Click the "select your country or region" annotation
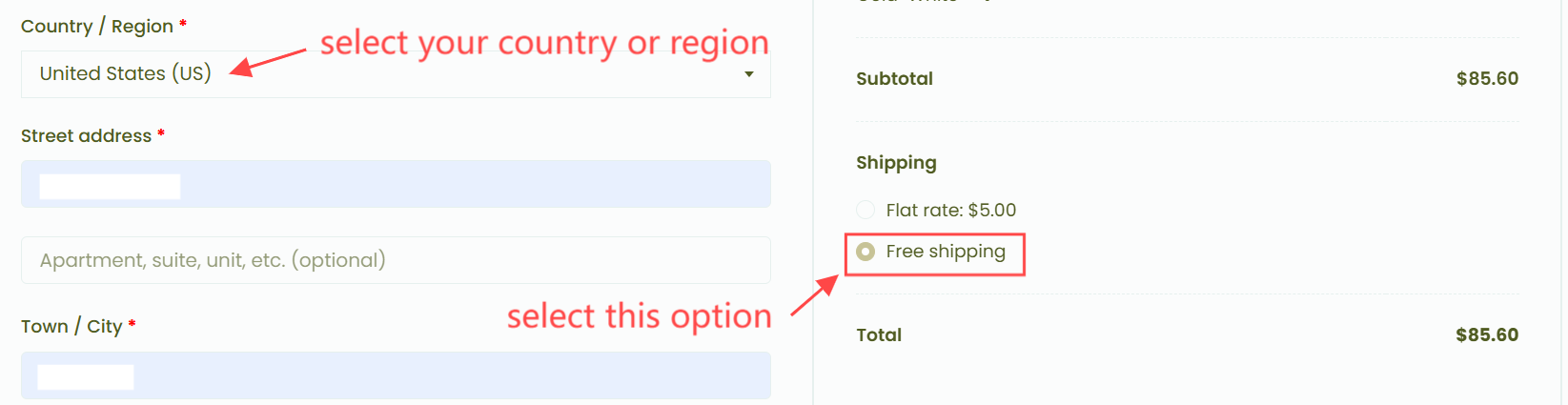 point(544,43)
